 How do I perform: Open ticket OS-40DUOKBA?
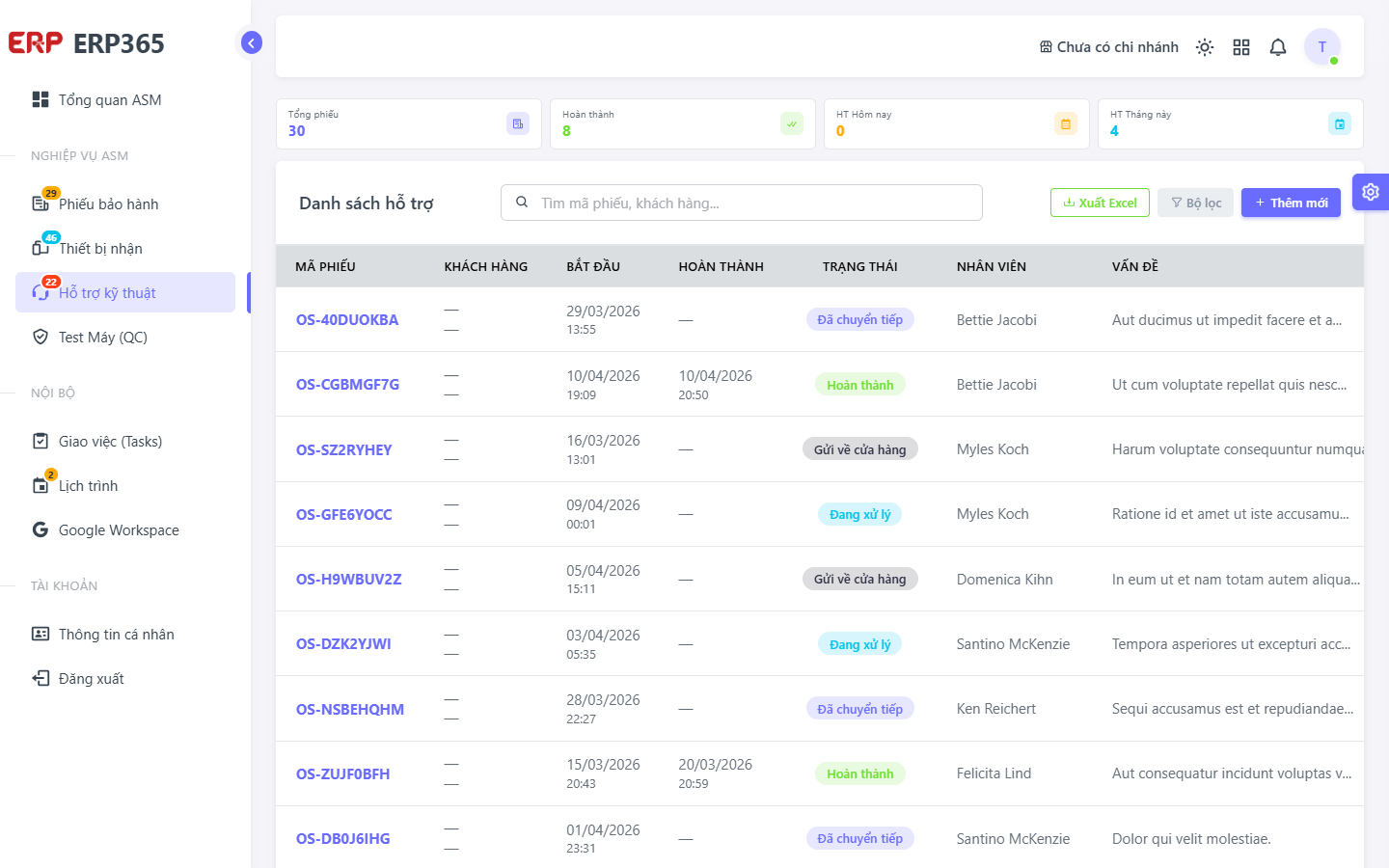tap(347, 319)
